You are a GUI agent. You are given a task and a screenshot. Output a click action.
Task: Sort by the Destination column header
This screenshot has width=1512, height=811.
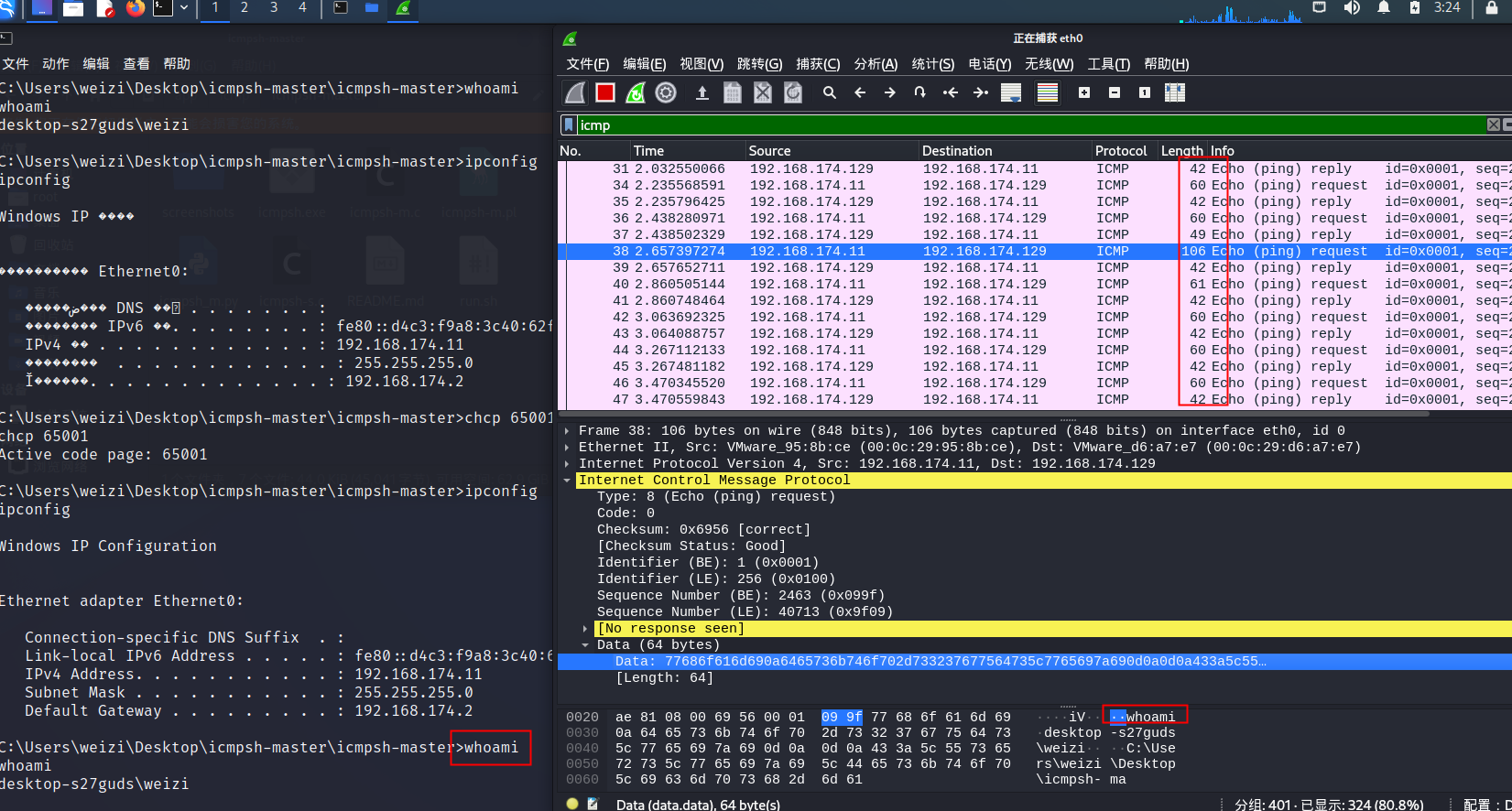(x=1006, y=151)
